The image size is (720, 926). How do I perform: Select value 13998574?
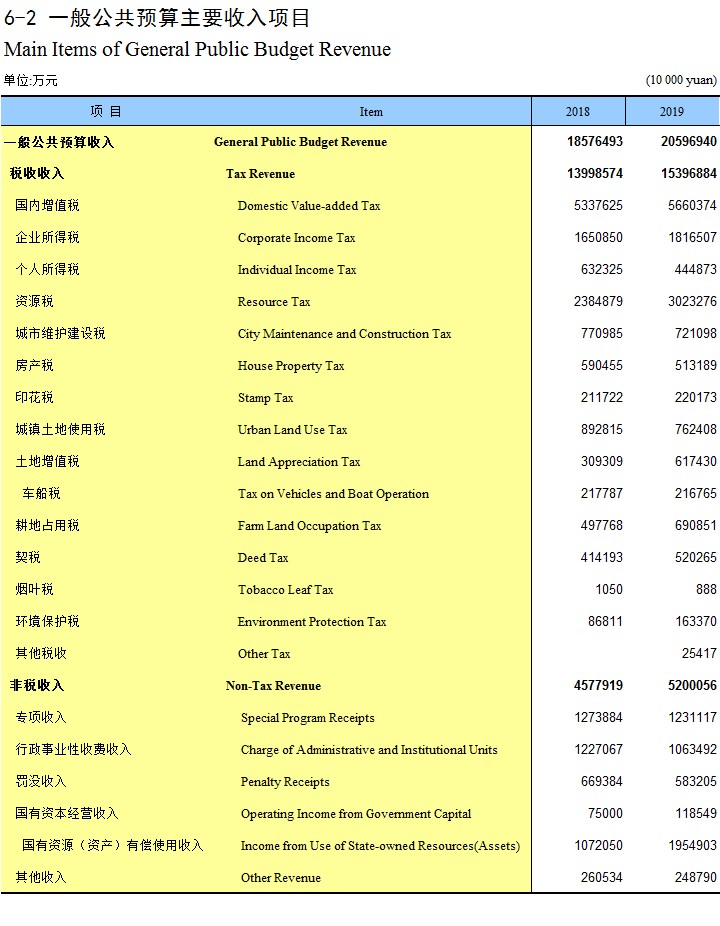[595, 174]
